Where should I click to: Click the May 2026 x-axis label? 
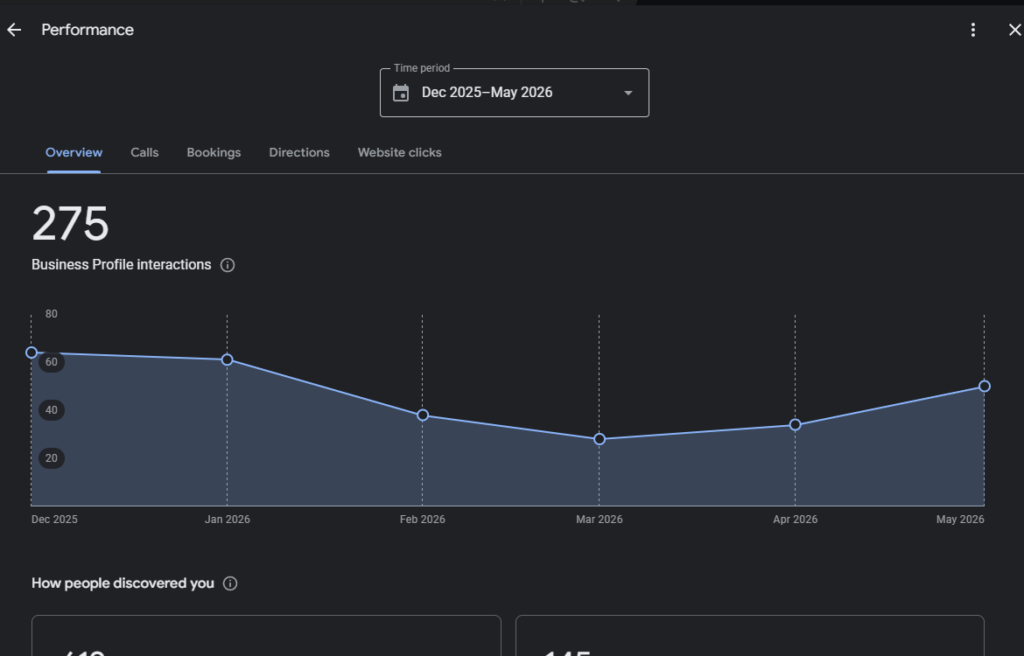coord(960,519)
